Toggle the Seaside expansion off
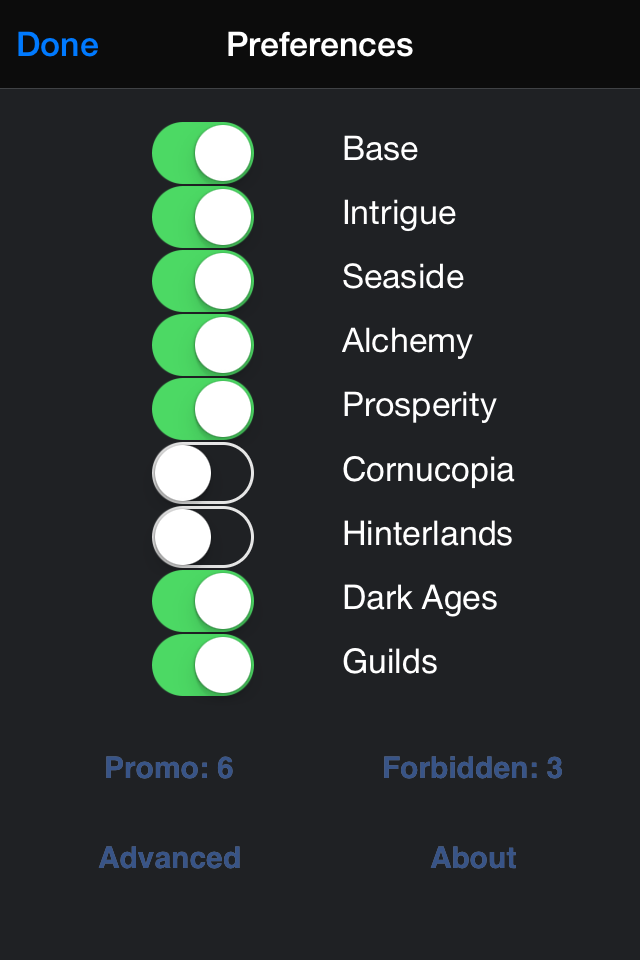Image resolution: width=640 pixels, height=960 pixels. tap(202, 280)
